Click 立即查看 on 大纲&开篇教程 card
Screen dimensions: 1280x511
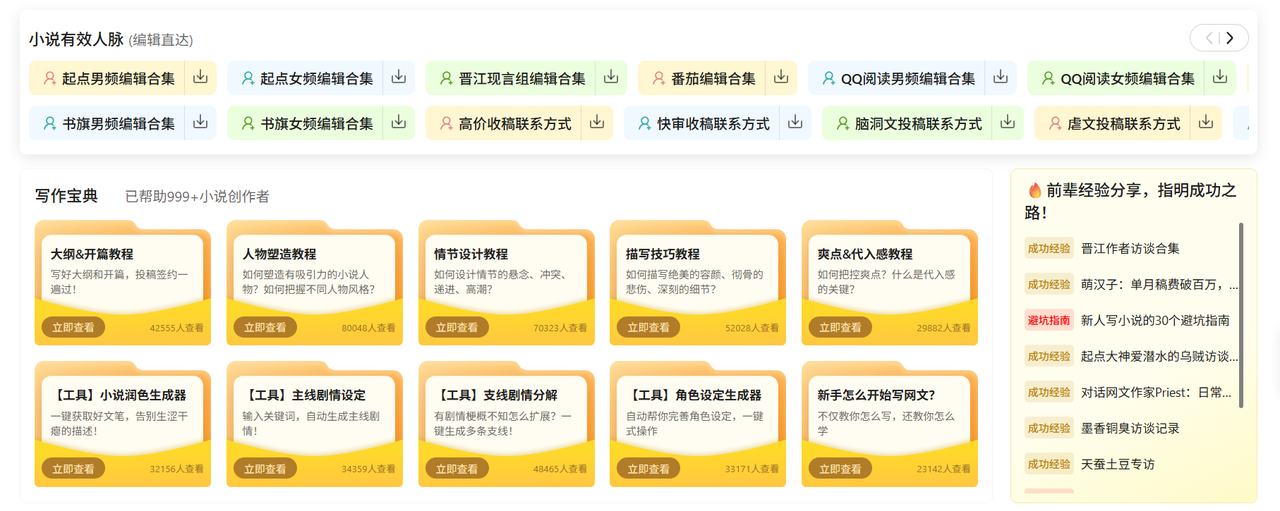(73, 328)
